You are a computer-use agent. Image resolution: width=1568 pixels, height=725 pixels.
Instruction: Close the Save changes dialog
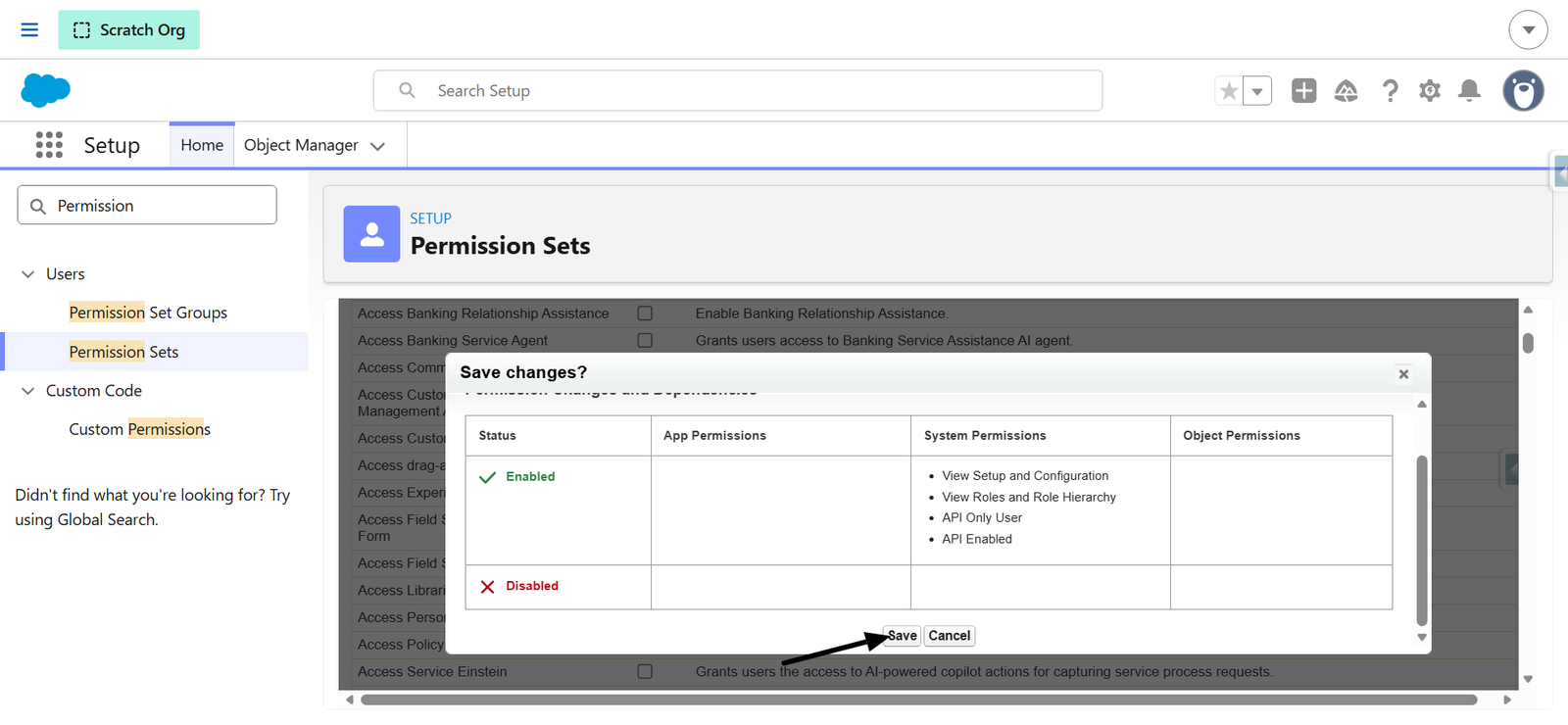click(1403, 373)
